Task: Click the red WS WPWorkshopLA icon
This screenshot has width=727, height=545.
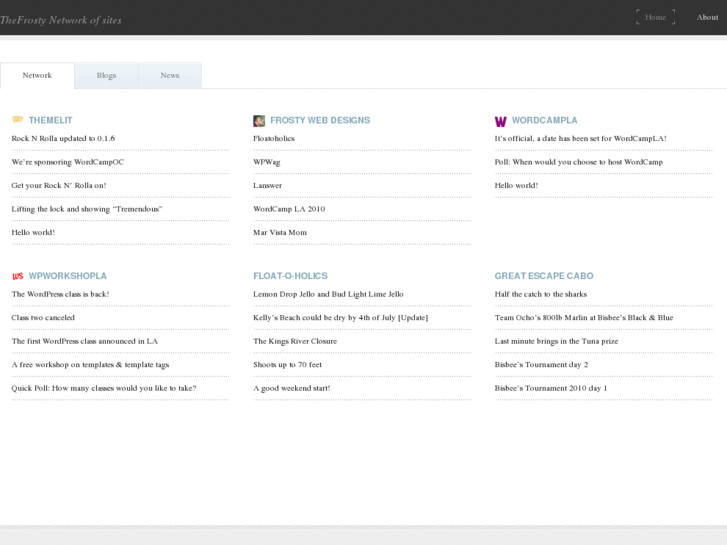Action: pyautogui.click(x=18, y=276)
